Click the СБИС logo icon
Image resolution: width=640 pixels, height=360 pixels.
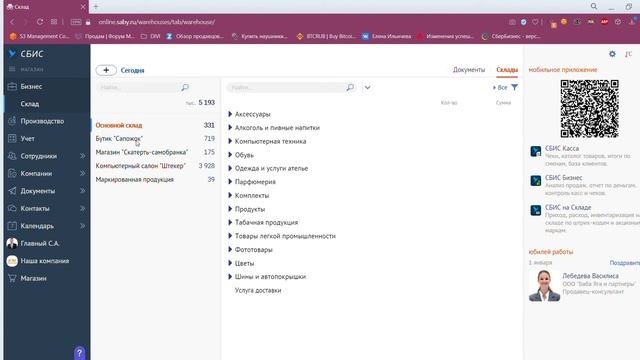click(13, 54)
